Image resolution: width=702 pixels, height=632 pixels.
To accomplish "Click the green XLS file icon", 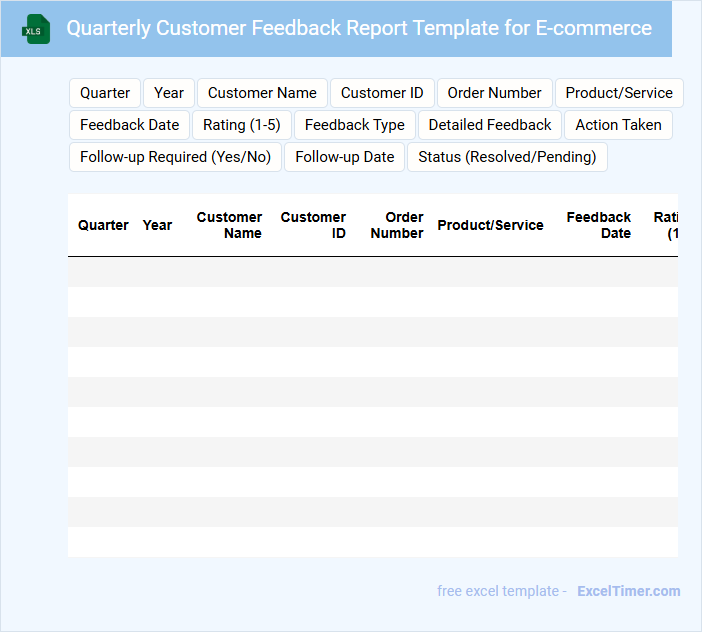I will [36, 29].
